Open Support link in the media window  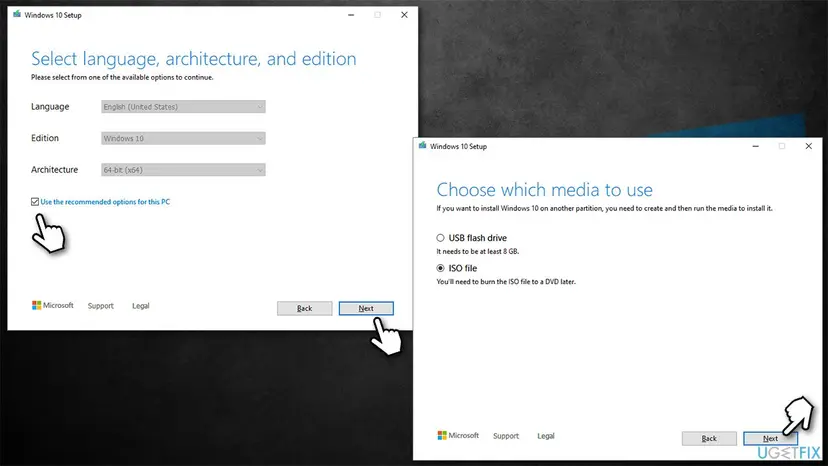506,436
